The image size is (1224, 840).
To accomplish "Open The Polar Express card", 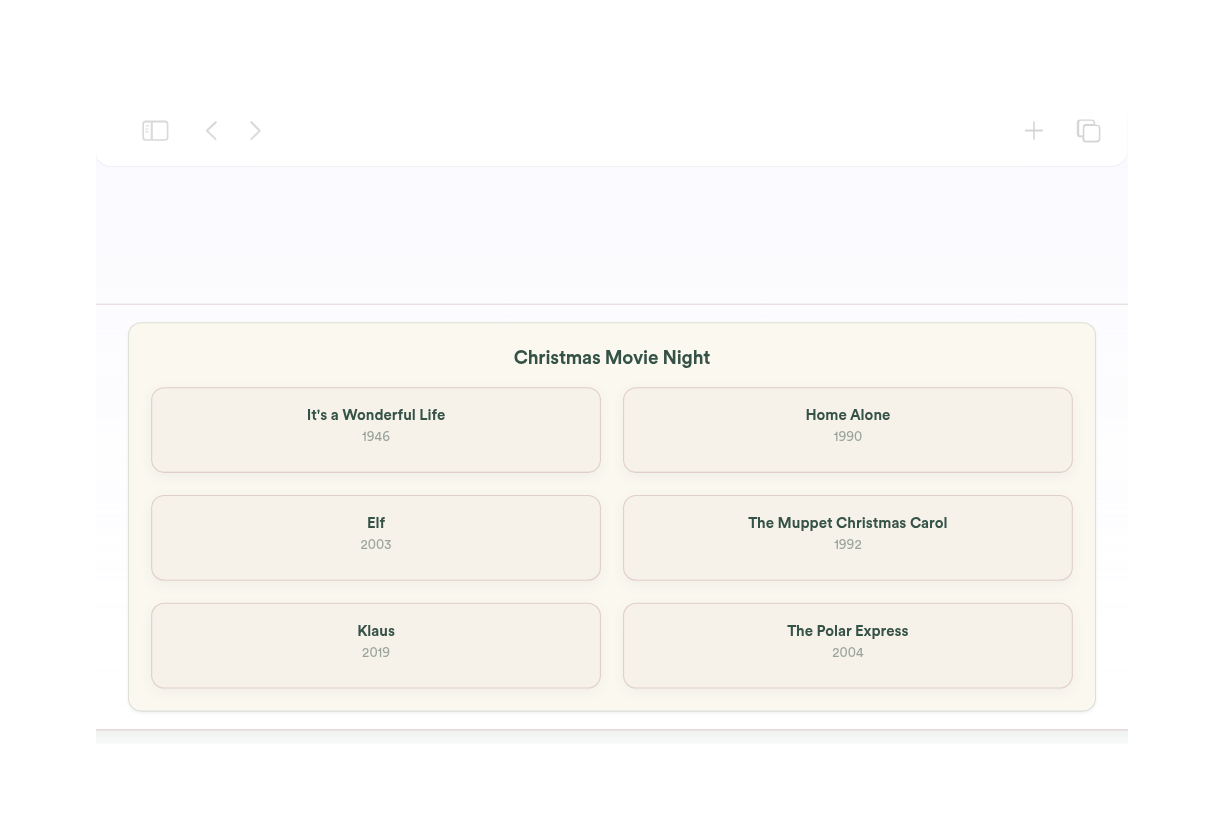I will (848, 646).
